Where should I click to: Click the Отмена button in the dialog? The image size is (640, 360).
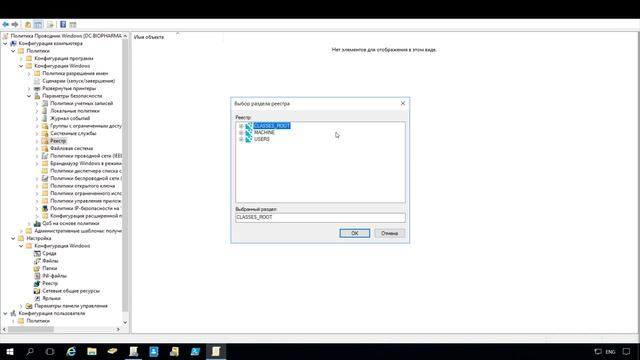(x=389, y=233)
